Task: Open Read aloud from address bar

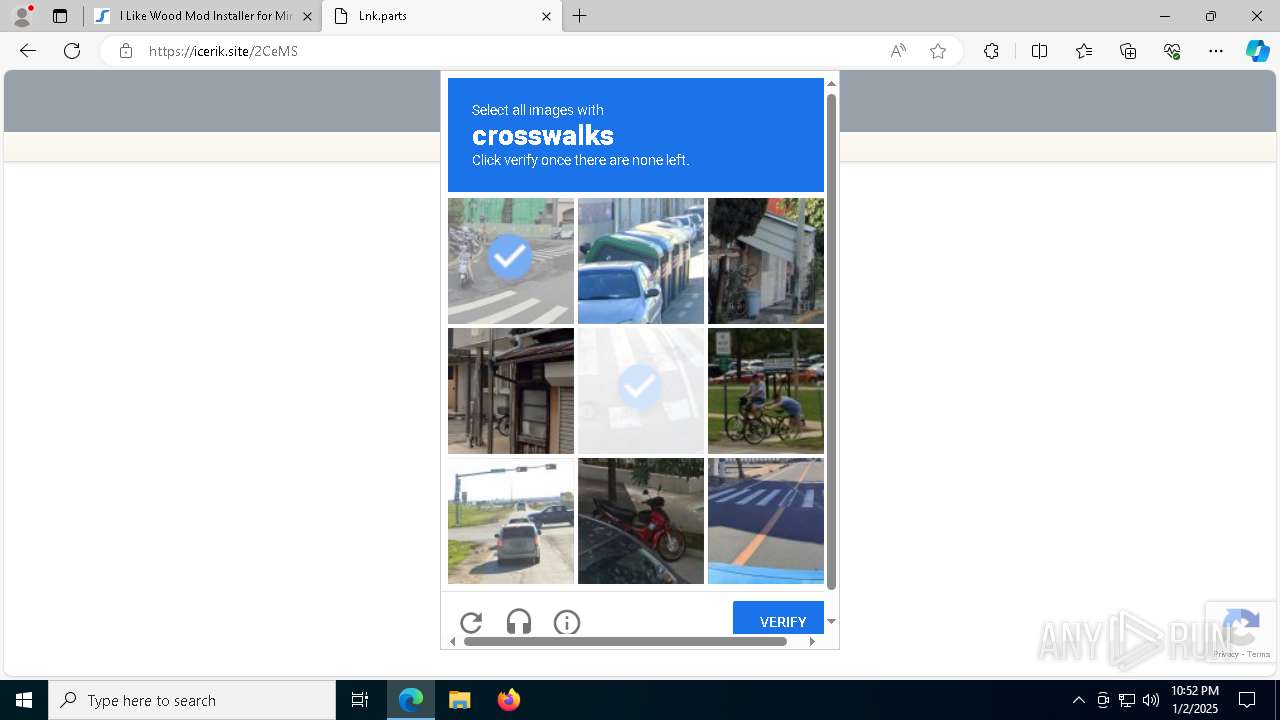Action: point(898,51)
